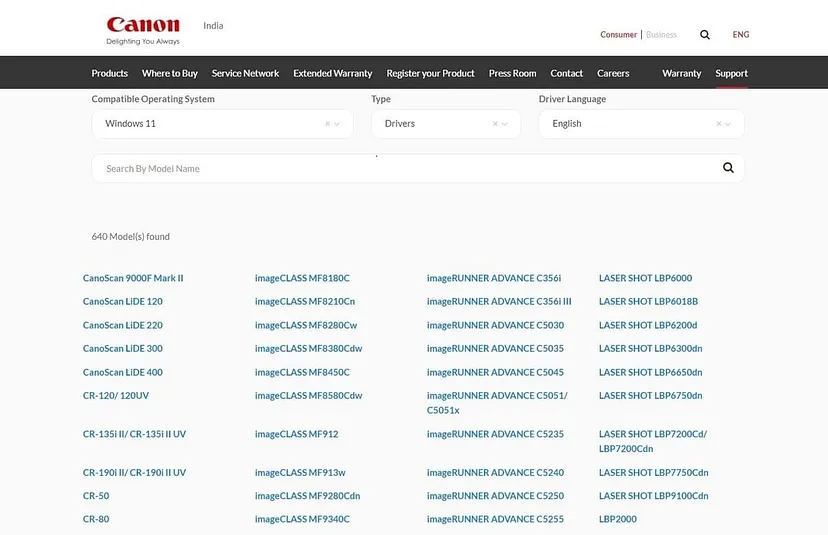The image size is (828, 535).
Task: Open imageCLASS MF8580Cdw link
Action: pos(308,395)
